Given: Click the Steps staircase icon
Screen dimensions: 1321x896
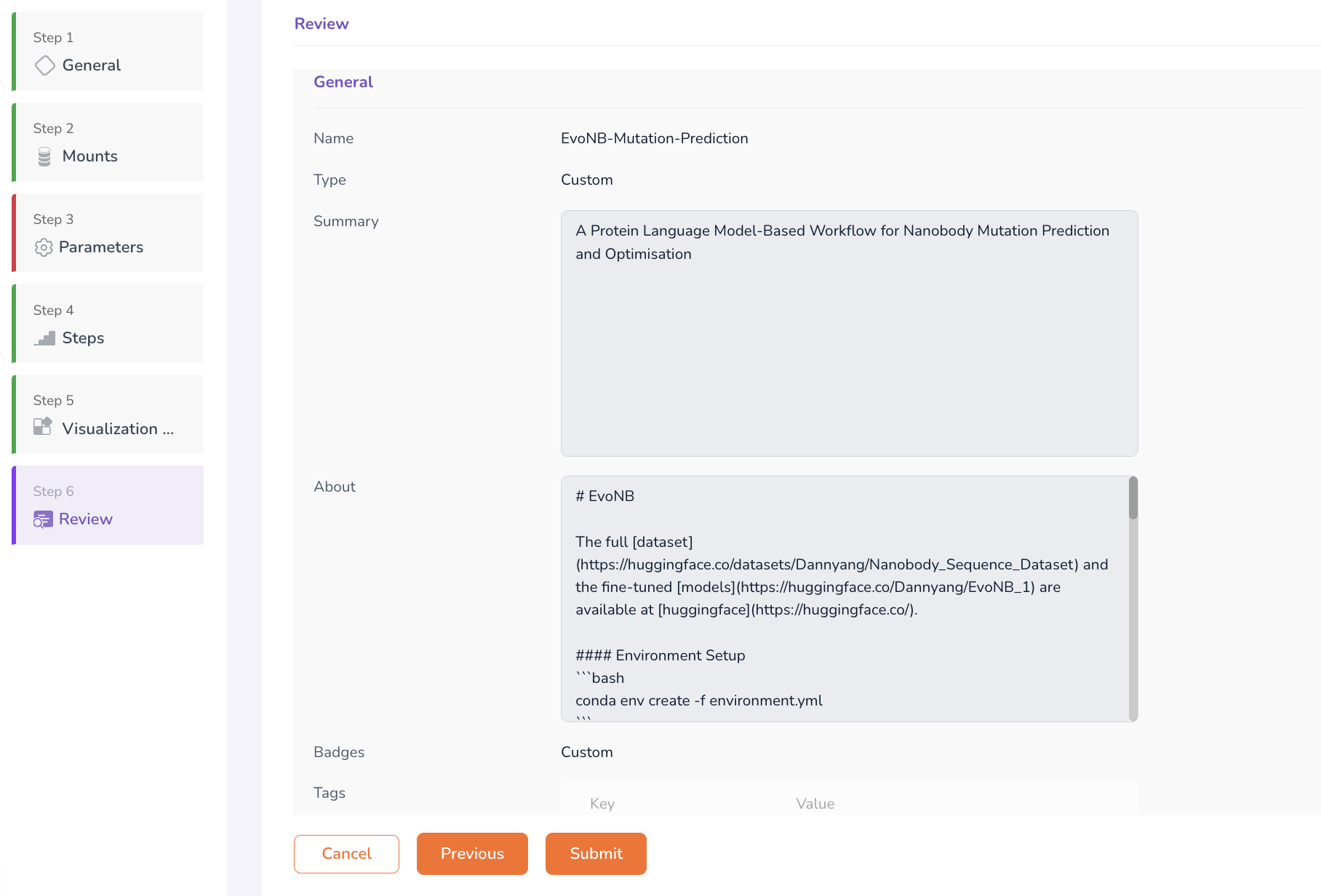Looking at the screenshot, I should [x=44, y=338].
